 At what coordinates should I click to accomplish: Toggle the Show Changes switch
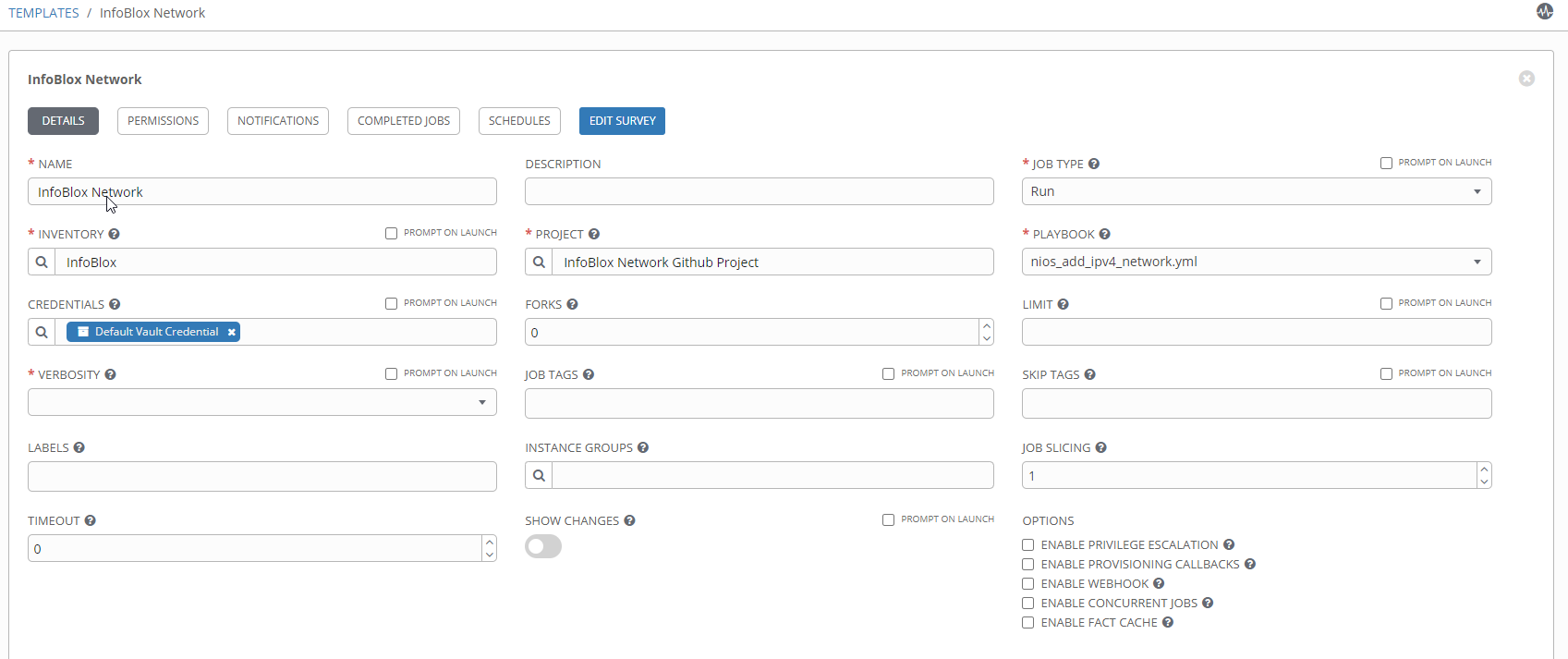pos(543,547)
